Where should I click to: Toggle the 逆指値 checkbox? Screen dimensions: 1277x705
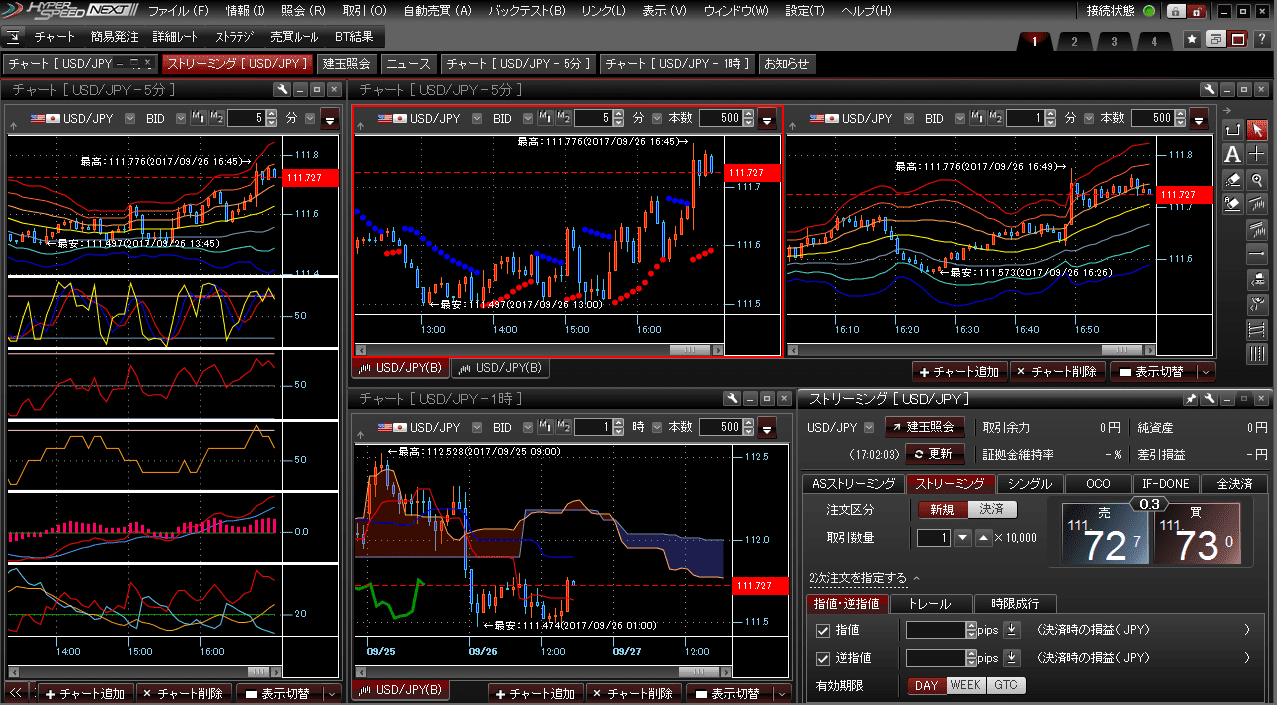click(x=823, y=658)
